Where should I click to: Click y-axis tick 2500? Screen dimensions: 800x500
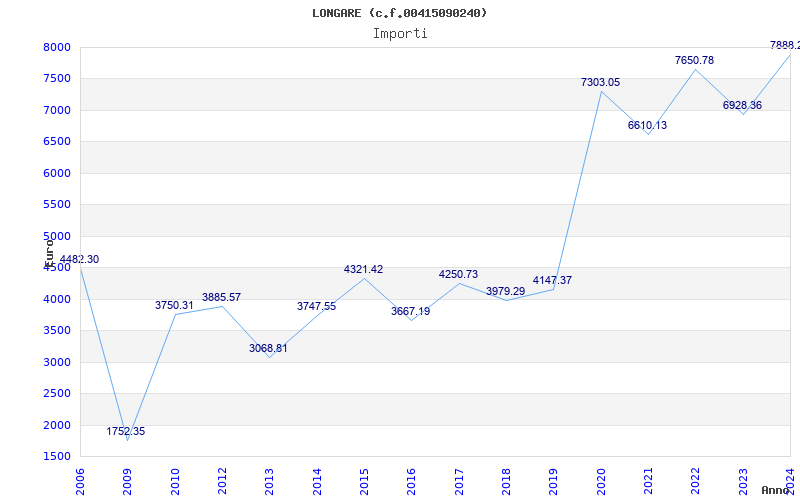click(57, 393)
